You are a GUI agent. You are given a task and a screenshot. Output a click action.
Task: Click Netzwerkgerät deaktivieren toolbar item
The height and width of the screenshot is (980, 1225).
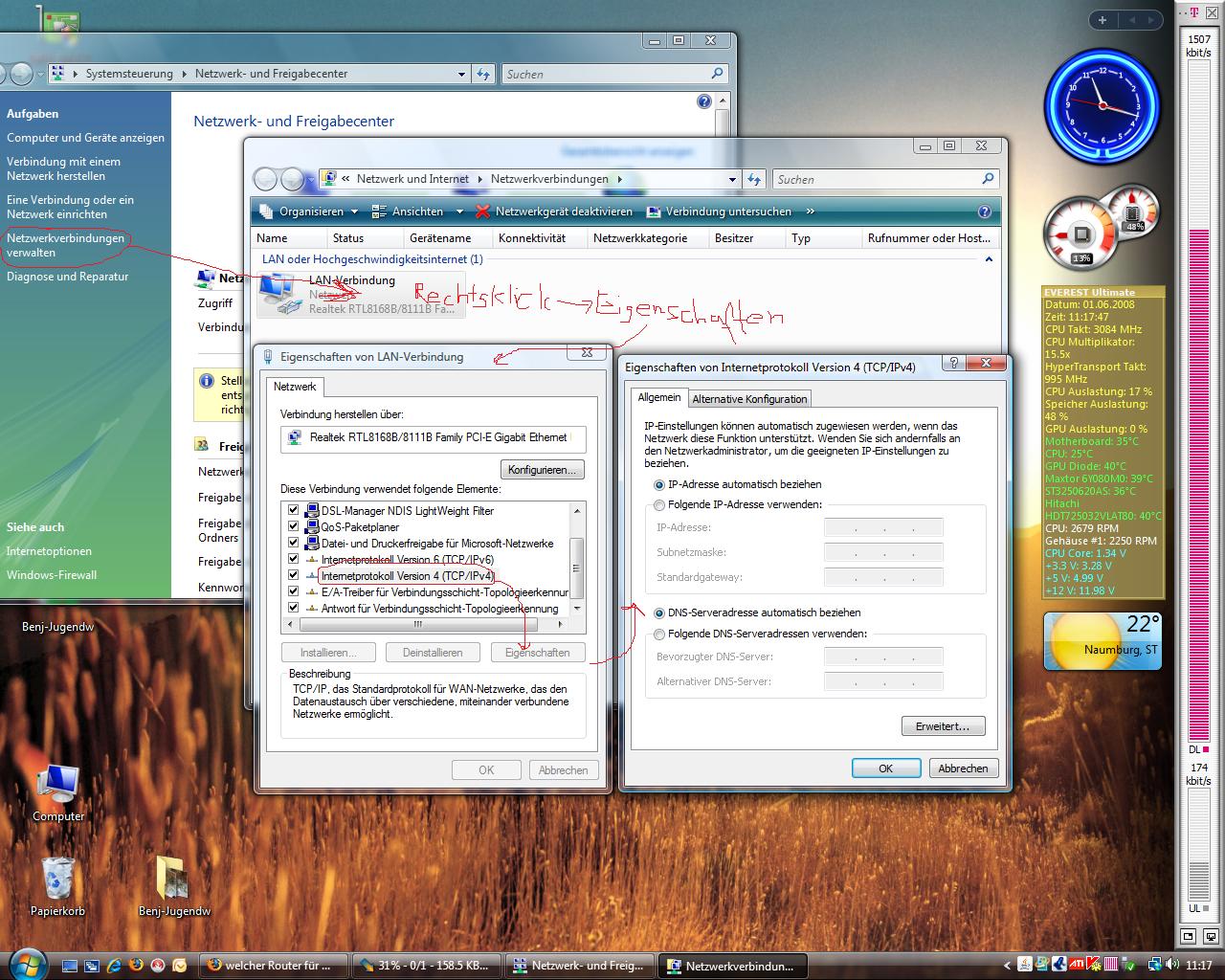click(554, 212)
